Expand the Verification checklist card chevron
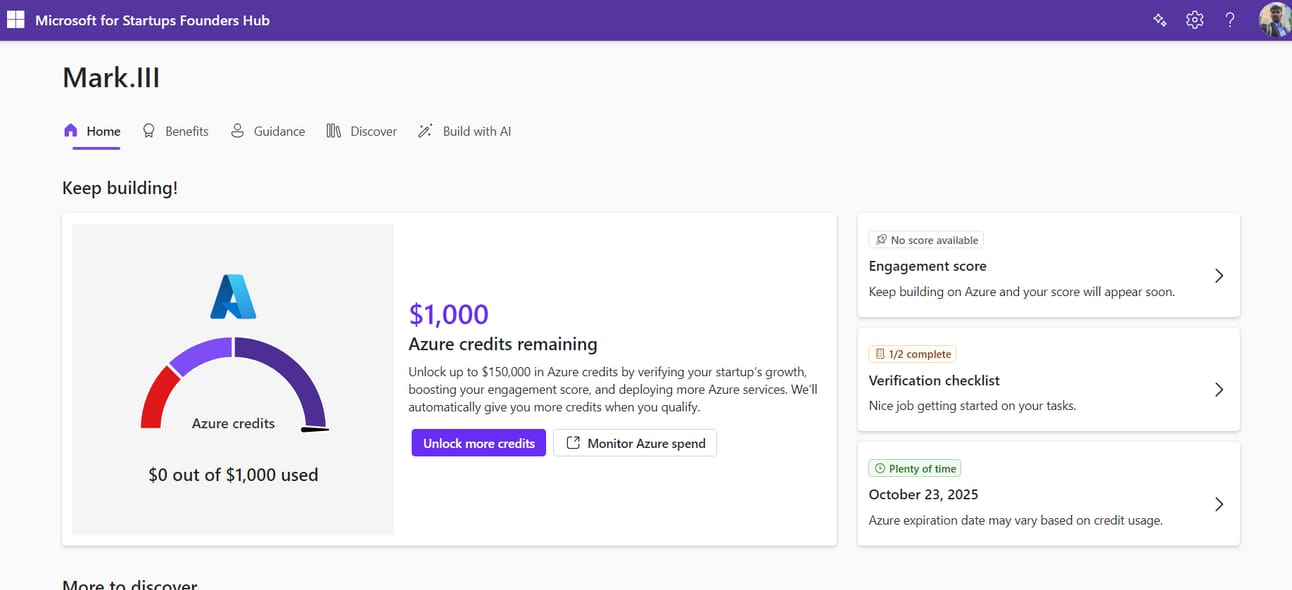 [1219, 390]
